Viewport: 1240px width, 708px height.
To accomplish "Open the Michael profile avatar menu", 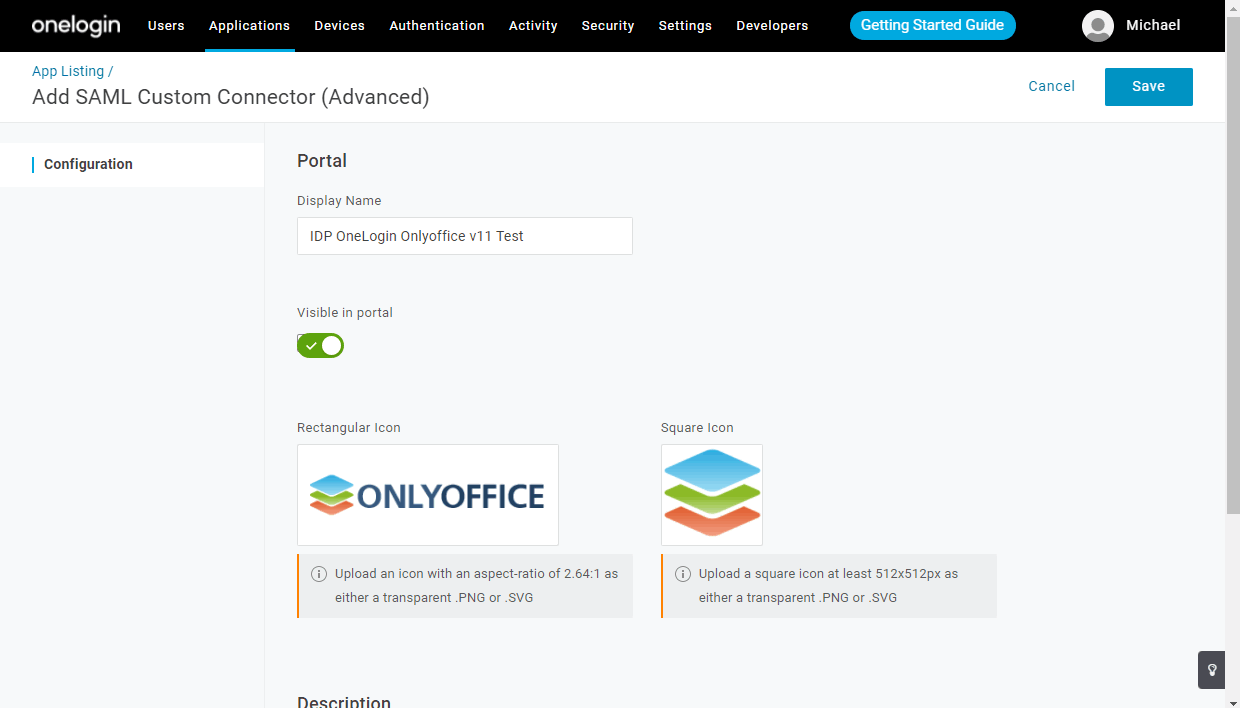I will click(x=1097, y=26).
